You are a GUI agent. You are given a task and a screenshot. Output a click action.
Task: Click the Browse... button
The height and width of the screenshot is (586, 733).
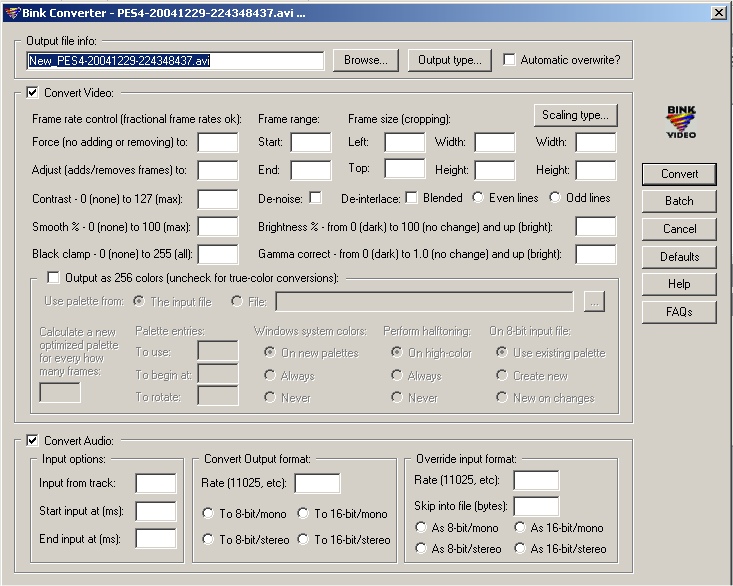(366, 60)
